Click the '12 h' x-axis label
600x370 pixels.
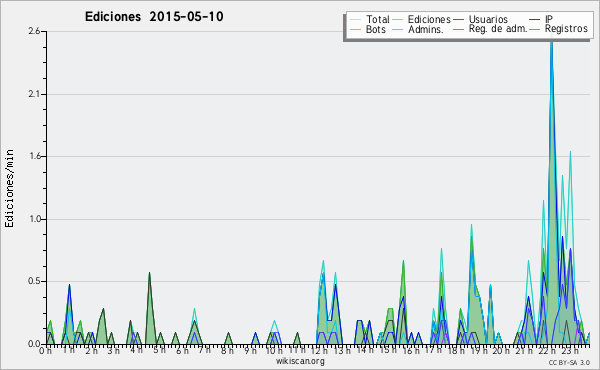coord(319,350)
